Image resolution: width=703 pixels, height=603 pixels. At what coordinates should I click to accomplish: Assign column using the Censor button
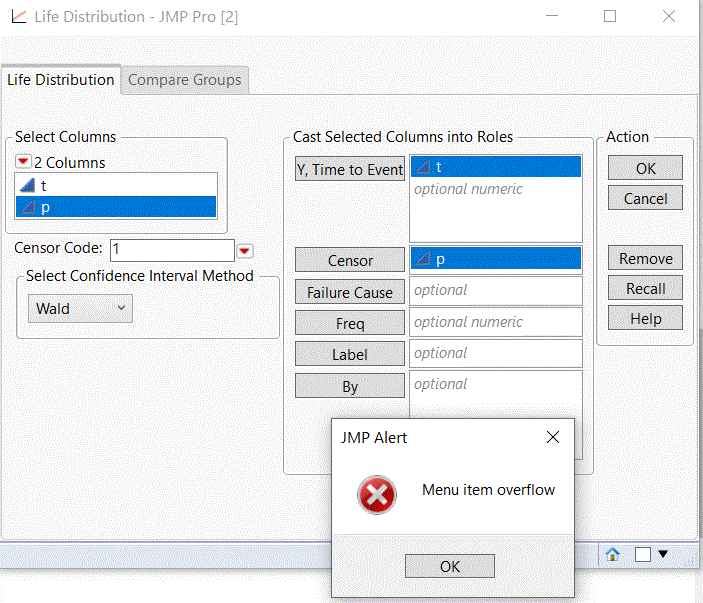point(350,260)
